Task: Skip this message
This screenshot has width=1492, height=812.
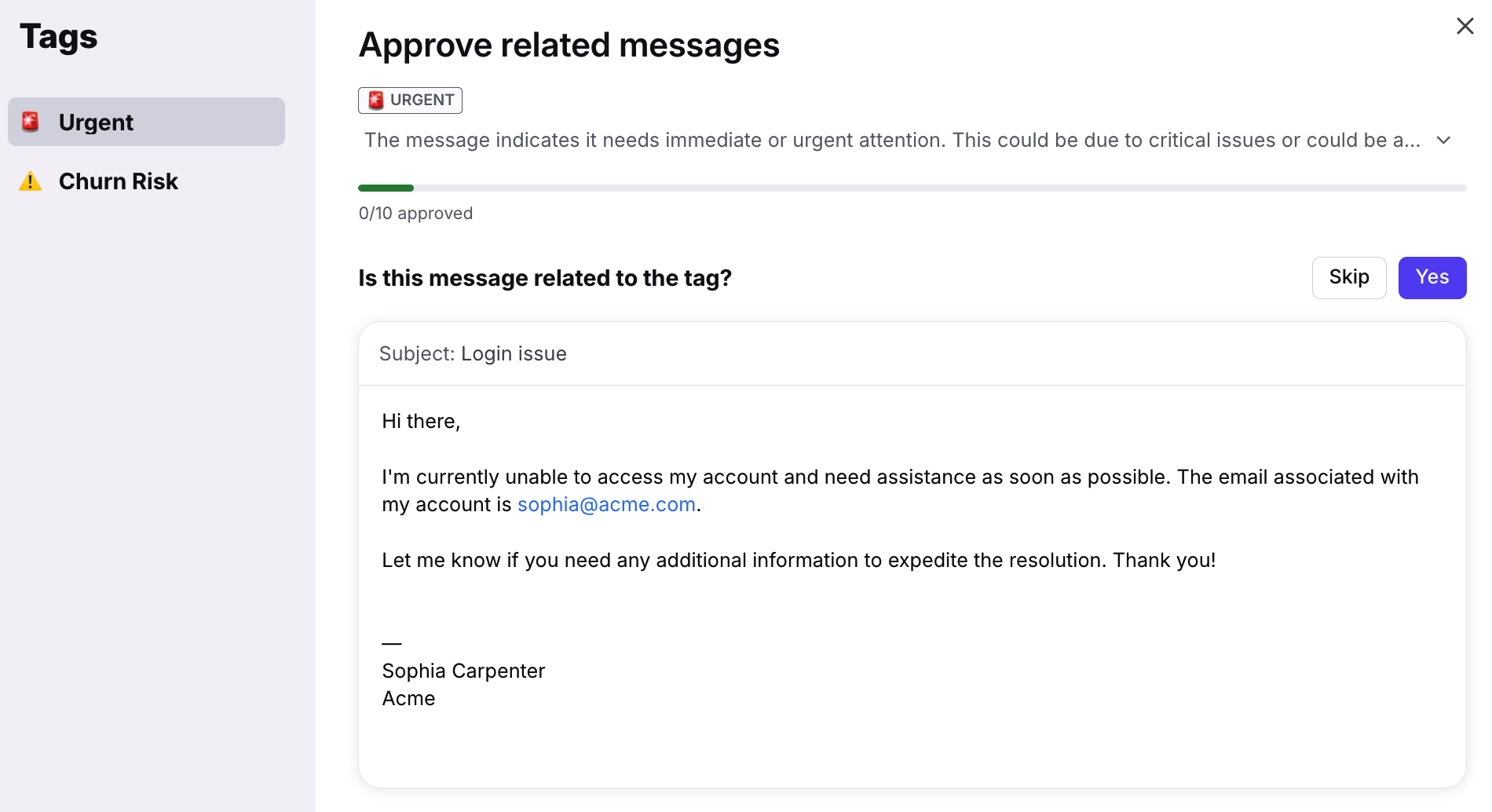Action: tap(1349, 278)
